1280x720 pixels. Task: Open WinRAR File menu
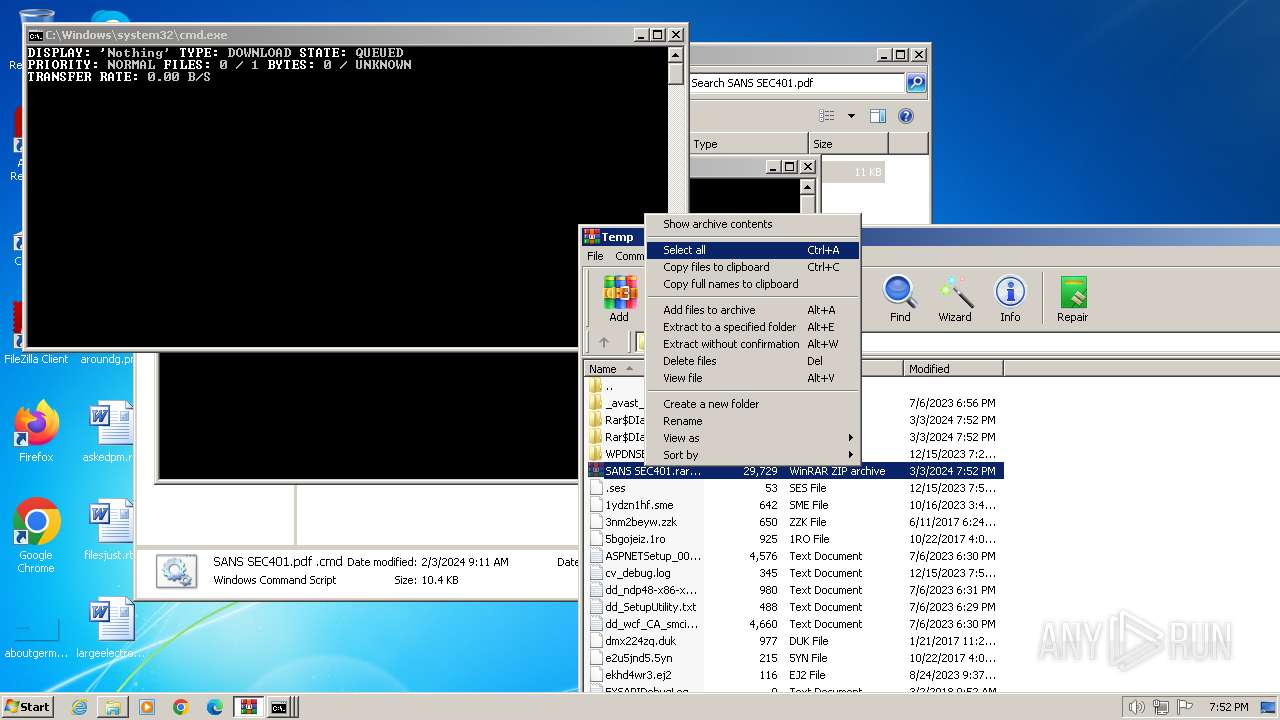click(595, 256)
